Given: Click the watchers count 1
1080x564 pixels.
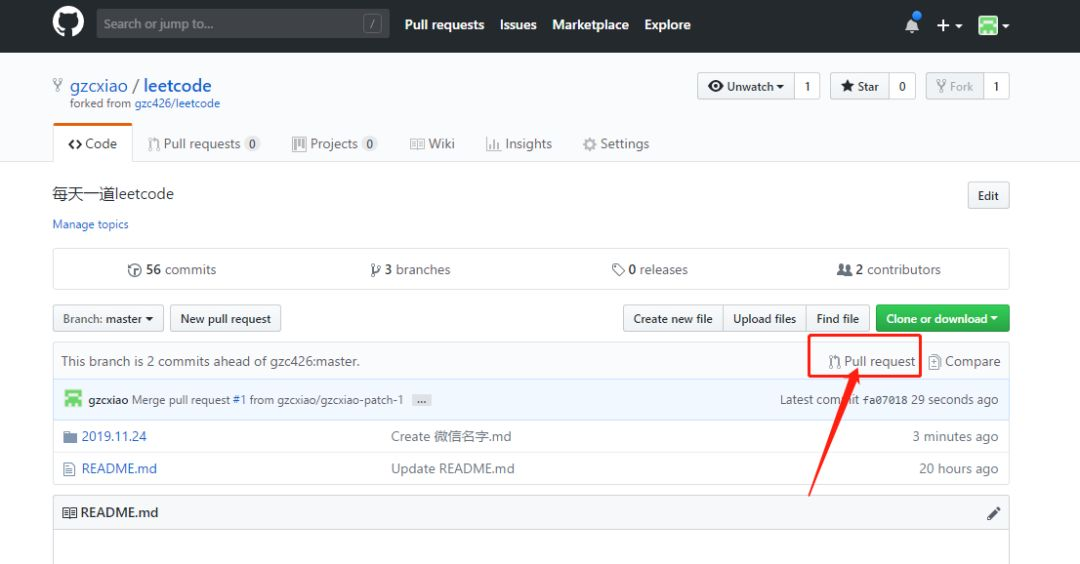Looking at the screenshot, I should coord(807,86).
